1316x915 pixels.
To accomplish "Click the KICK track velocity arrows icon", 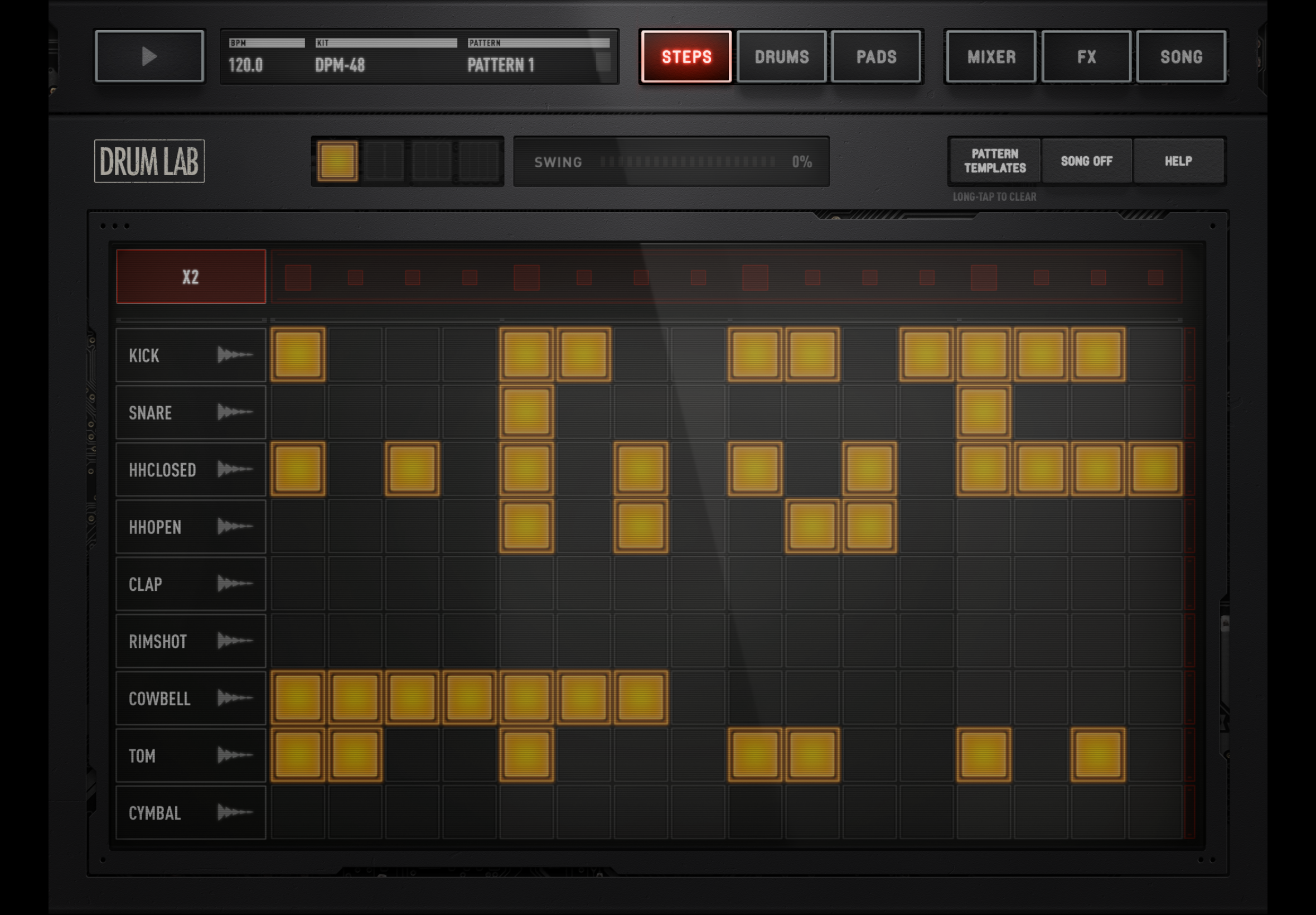I will [x=235, y=355].
